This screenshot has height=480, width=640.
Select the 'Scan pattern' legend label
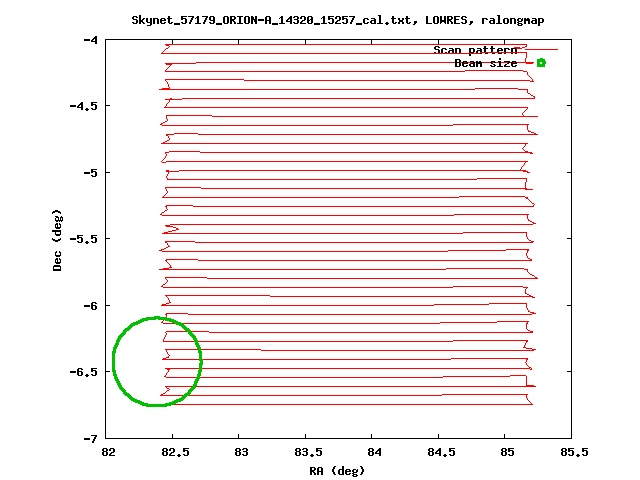point(476,50)
